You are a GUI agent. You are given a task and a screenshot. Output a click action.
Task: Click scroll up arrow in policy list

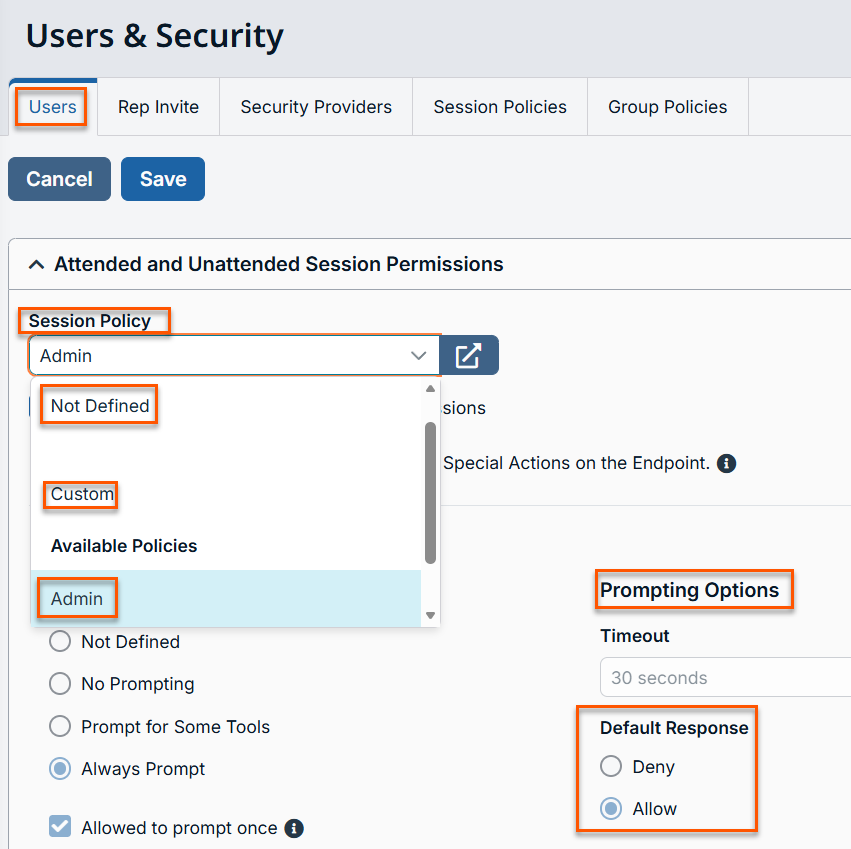430,389
